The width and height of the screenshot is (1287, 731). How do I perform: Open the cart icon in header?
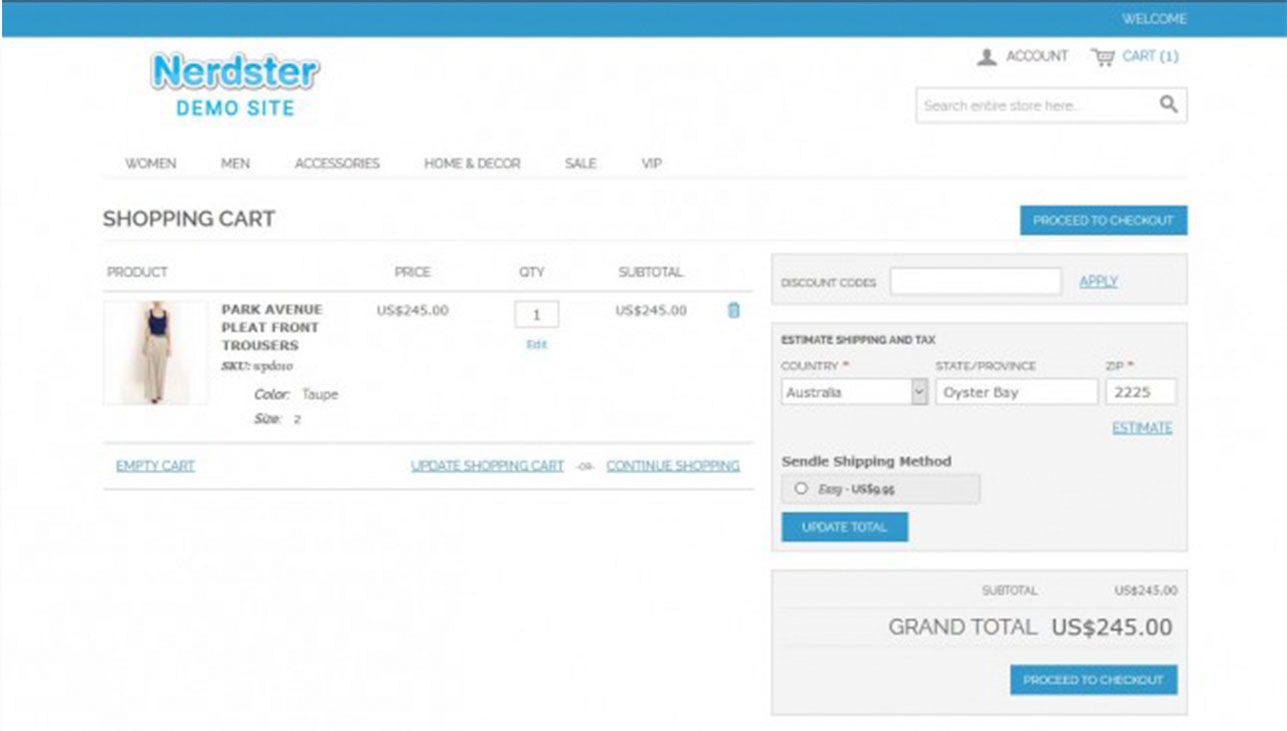1103,57
